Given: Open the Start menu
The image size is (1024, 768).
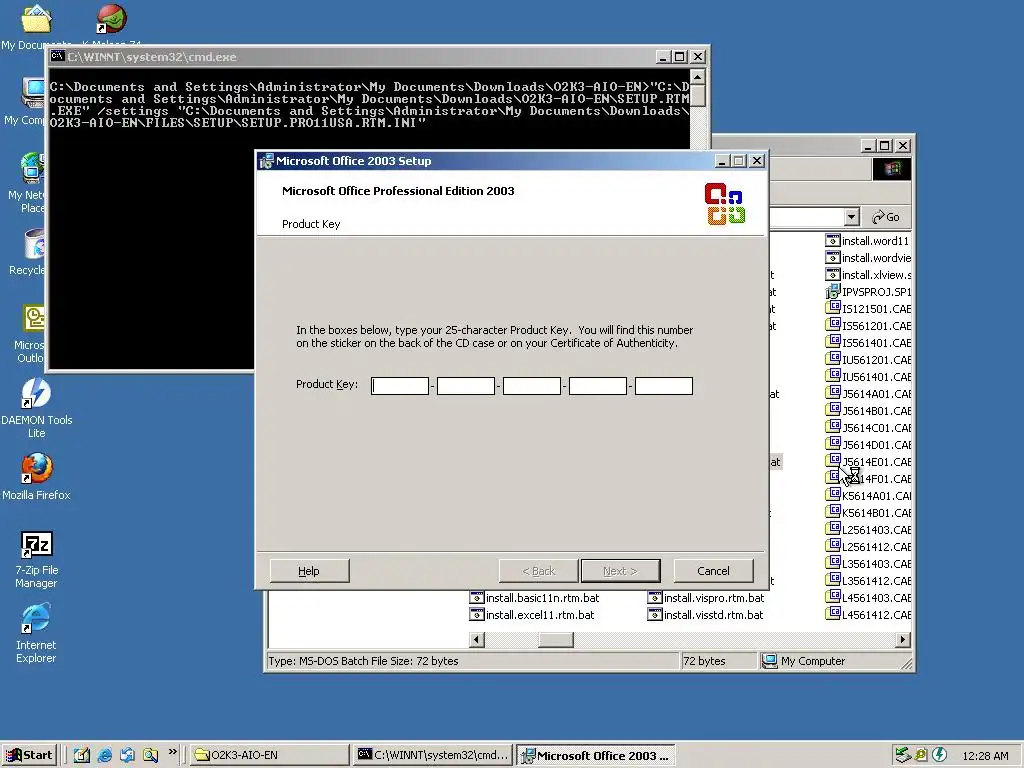Looking at the screenshot, I should (29, 755).
